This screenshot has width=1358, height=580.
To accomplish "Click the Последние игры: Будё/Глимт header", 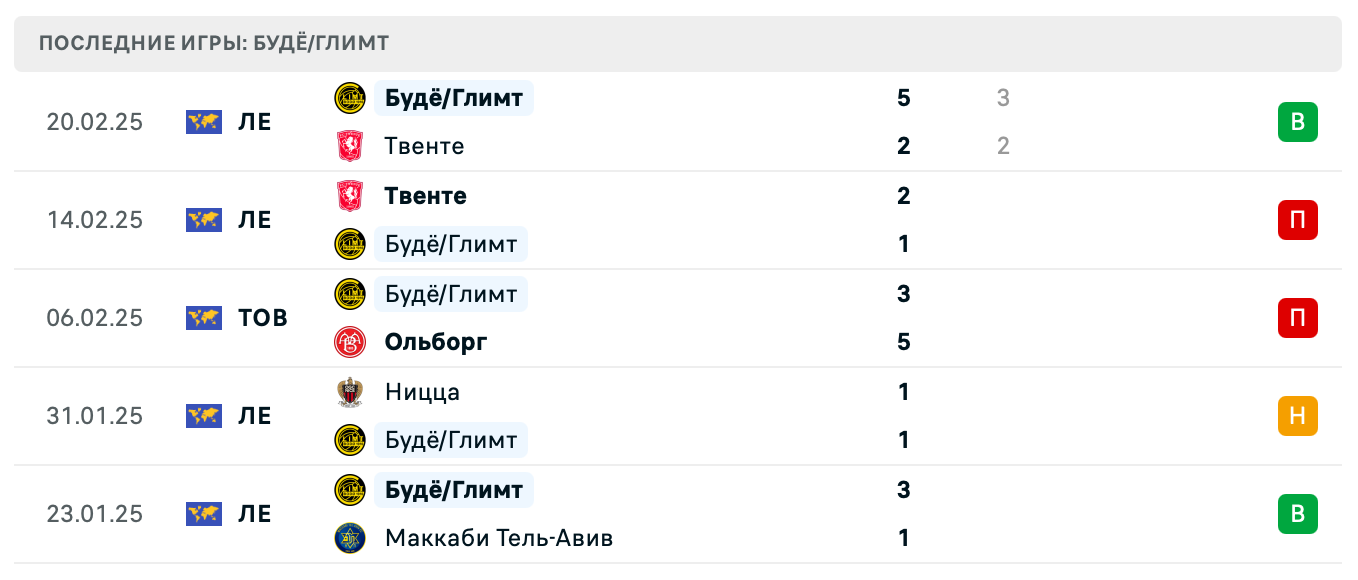I will click(x=214, y=43).
